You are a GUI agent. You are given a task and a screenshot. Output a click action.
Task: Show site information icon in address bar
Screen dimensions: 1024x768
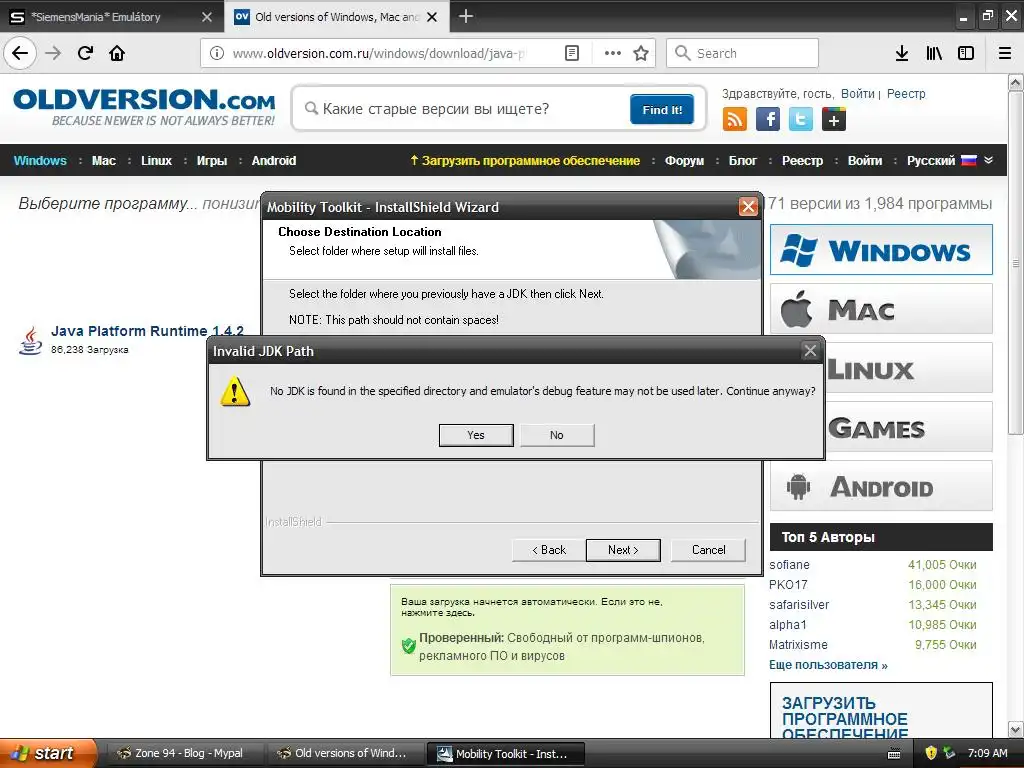click(x=217, y=54)
